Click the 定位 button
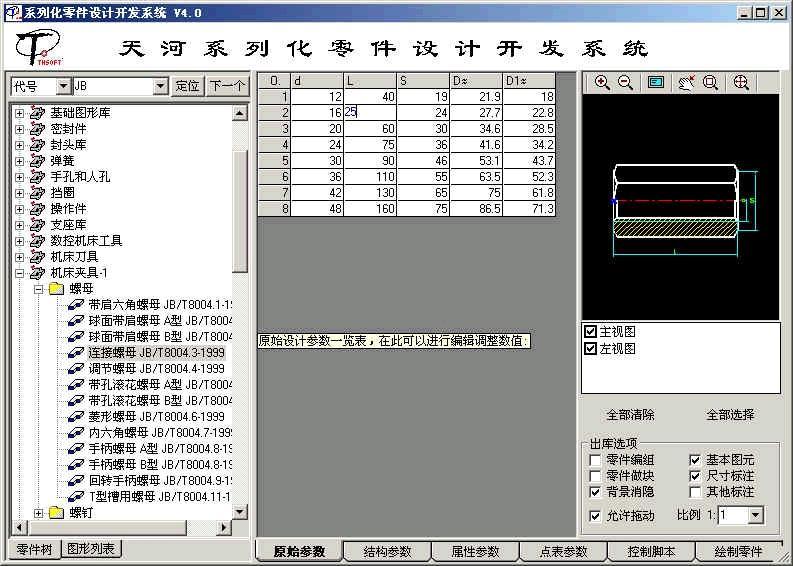This screenshot has width=793, height=566. (187, 86)
